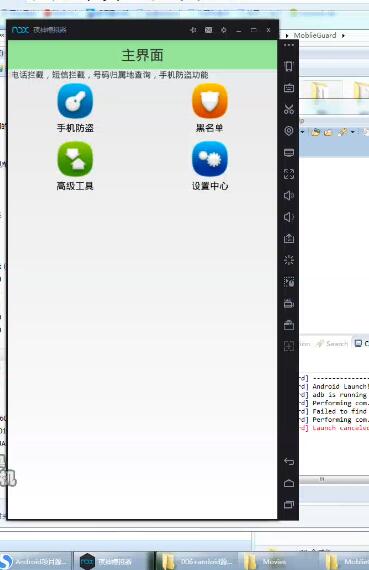The image size is (369, 570).
Task: Open keyboard control icon in Nox sidebar
Action: coord(289,88)
